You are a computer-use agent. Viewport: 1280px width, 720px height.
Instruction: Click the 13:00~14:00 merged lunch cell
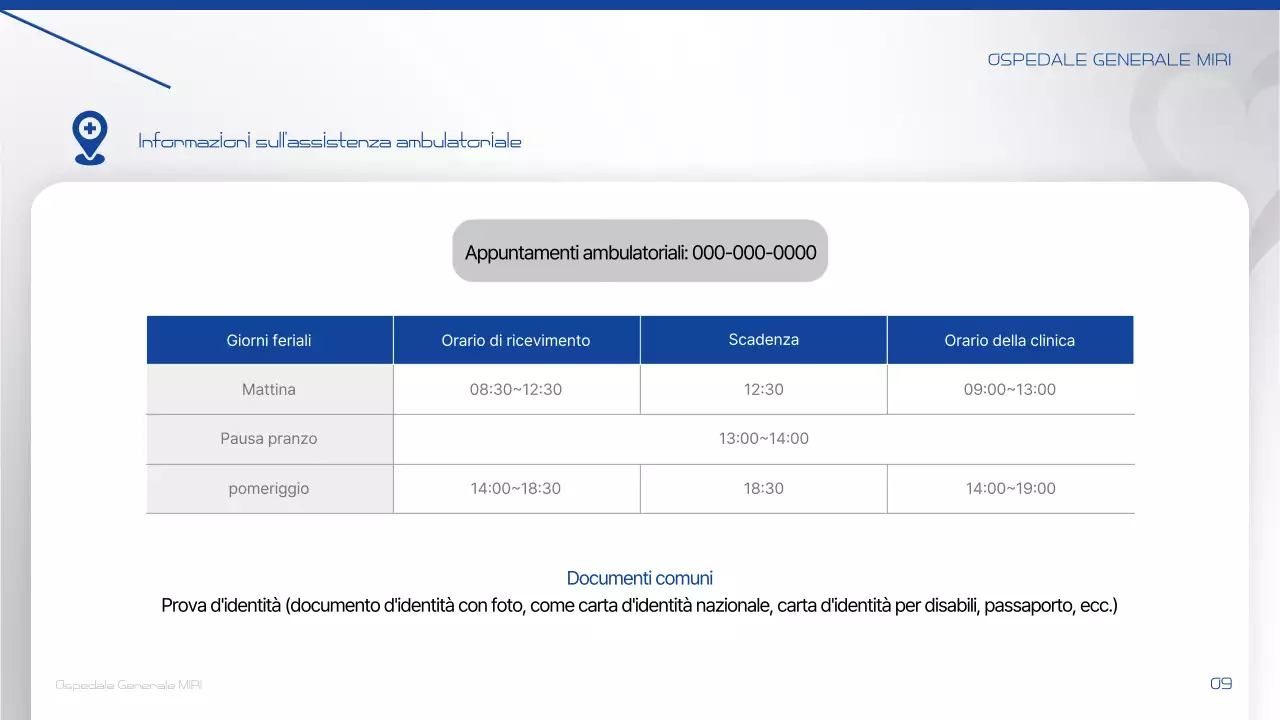(763, 438)
